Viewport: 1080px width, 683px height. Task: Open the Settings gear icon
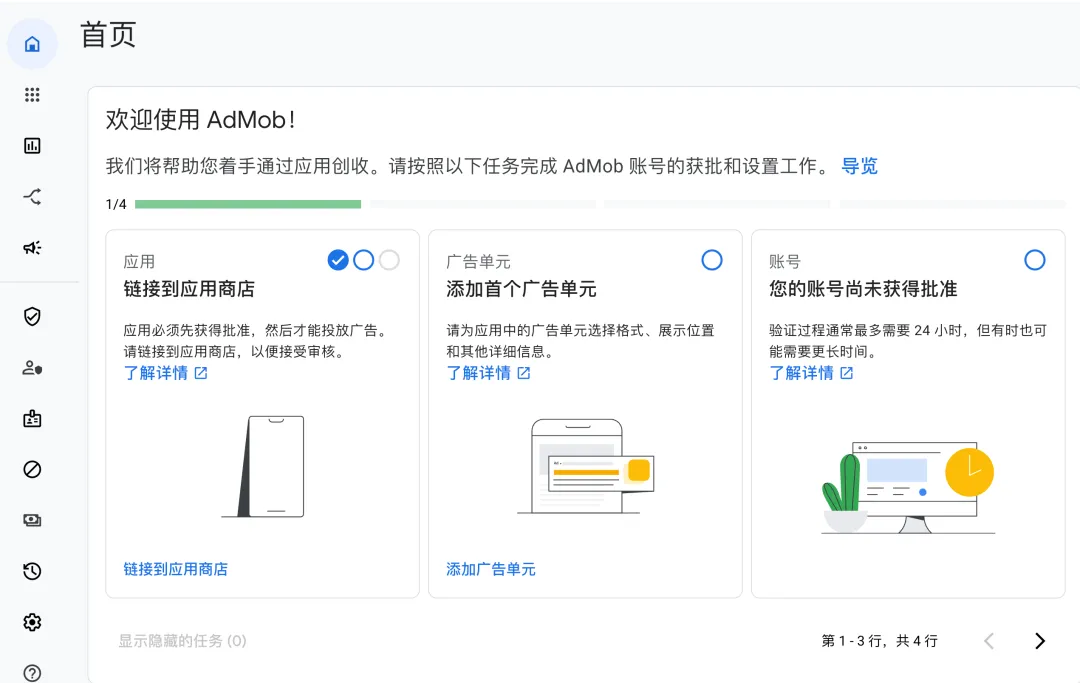32,622
